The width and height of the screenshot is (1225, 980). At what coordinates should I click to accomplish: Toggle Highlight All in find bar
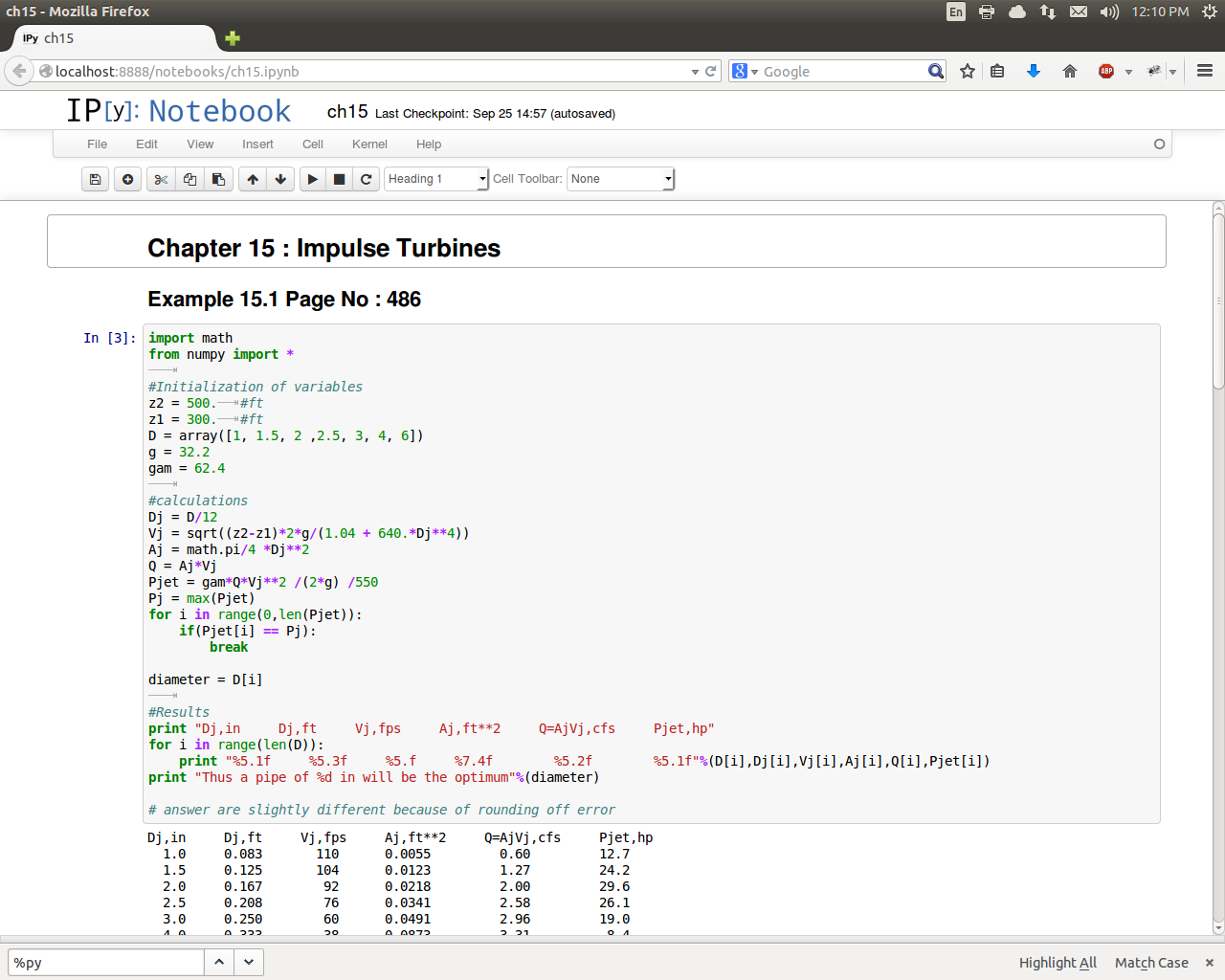point(1058,963)
